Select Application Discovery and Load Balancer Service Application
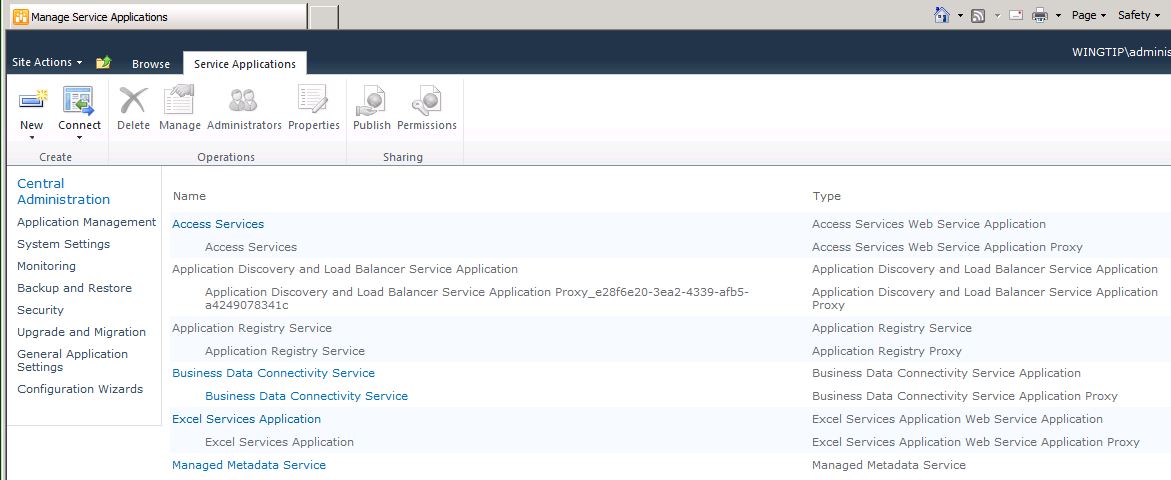Image resolution: width=1171 pixels, height=480 pixels. coord(345,269)
